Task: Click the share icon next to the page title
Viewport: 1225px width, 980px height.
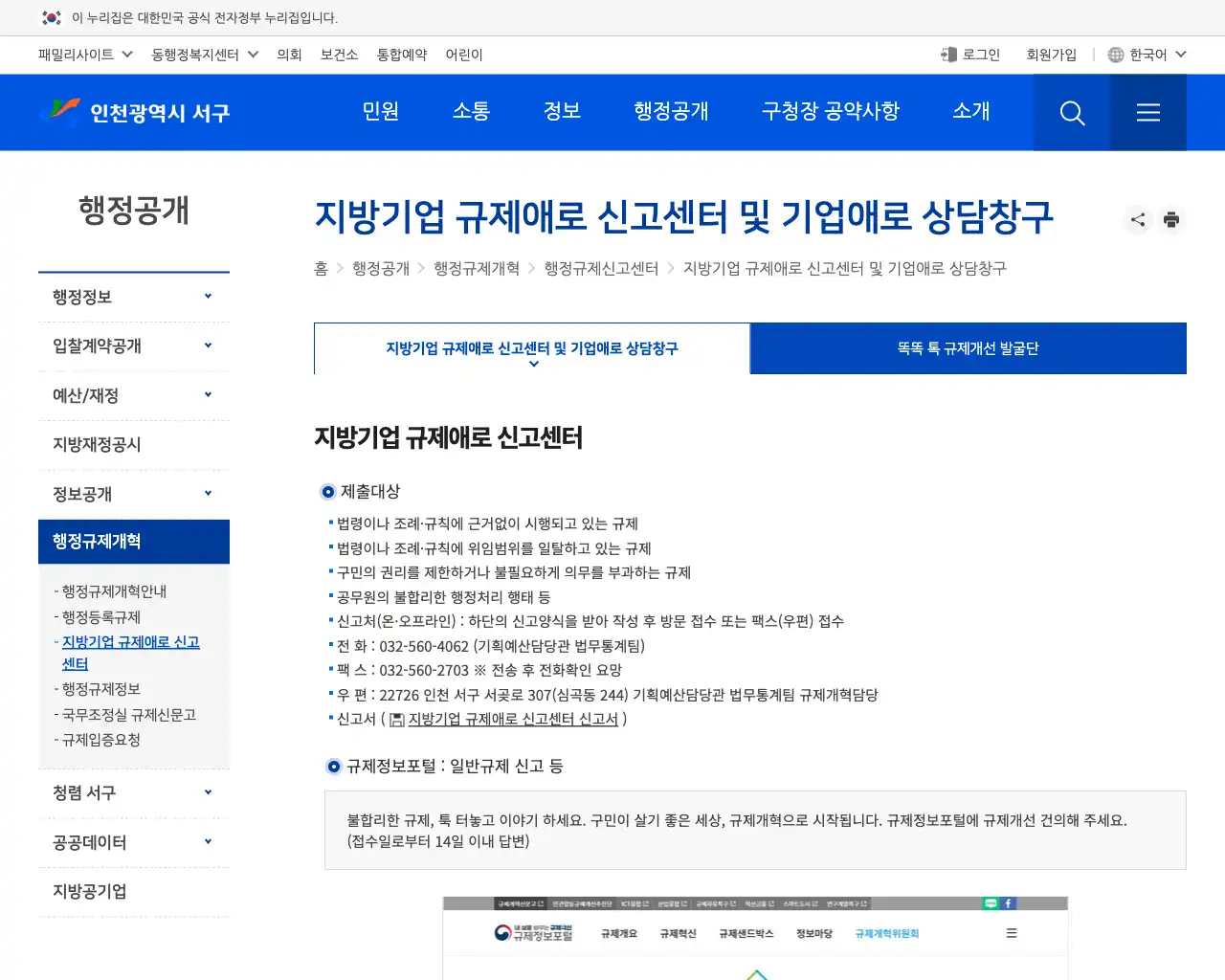Action: click(x=1137, y=219)
